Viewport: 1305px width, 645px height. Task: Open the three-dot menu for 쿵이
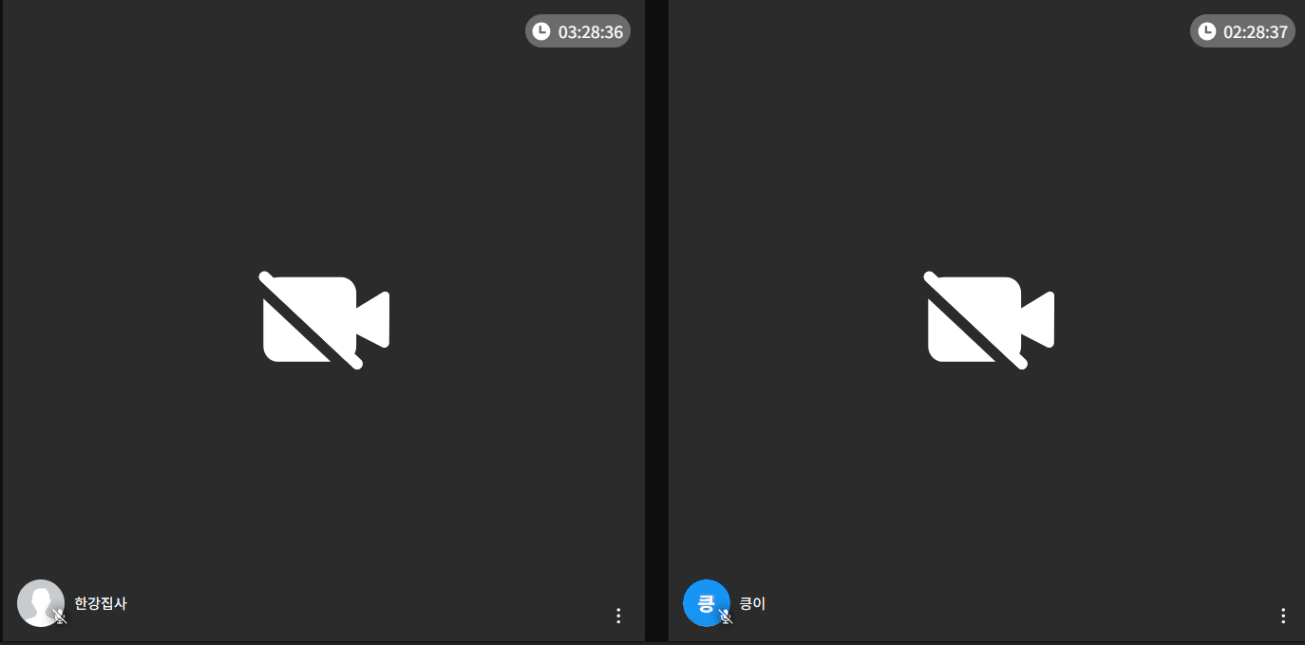click(x=1283, y=616)
